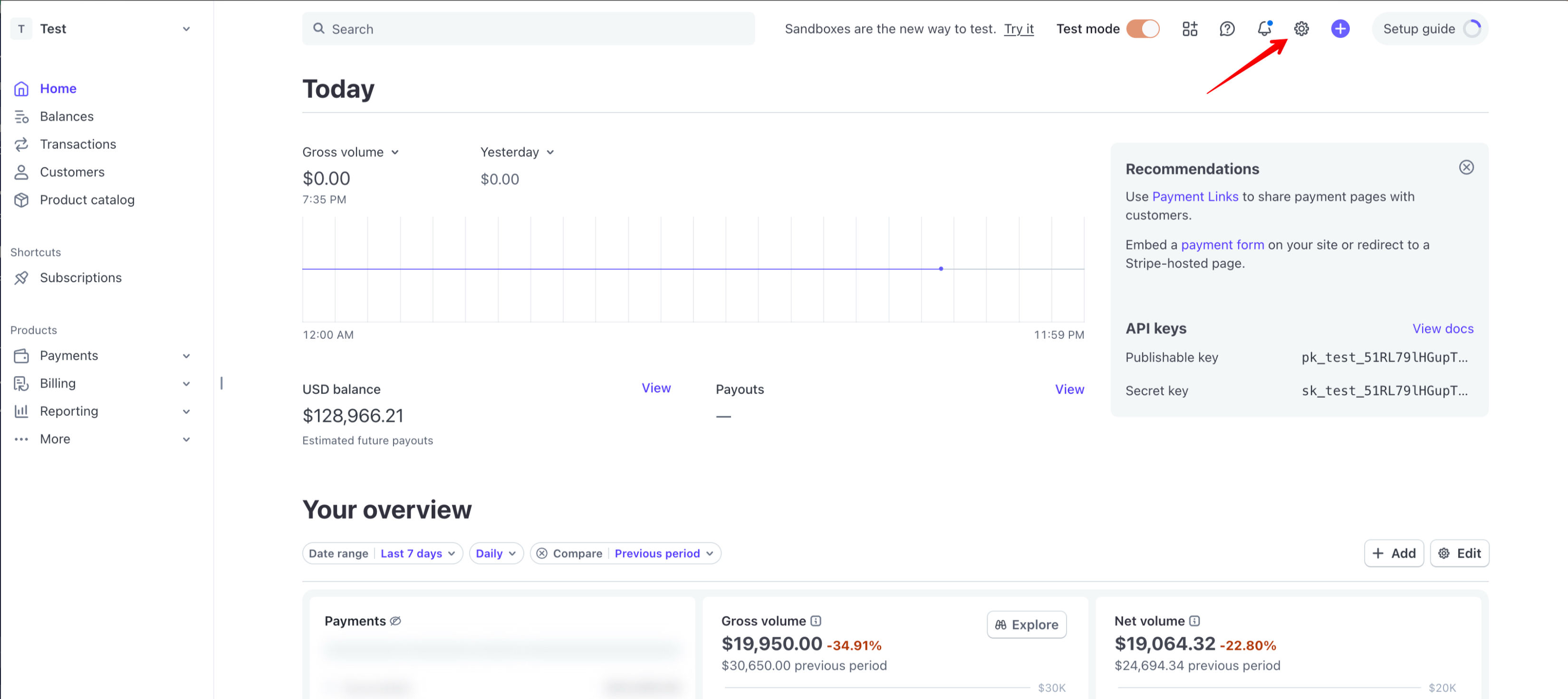Dismiss the Recommendations panel

coord(1466,167)
